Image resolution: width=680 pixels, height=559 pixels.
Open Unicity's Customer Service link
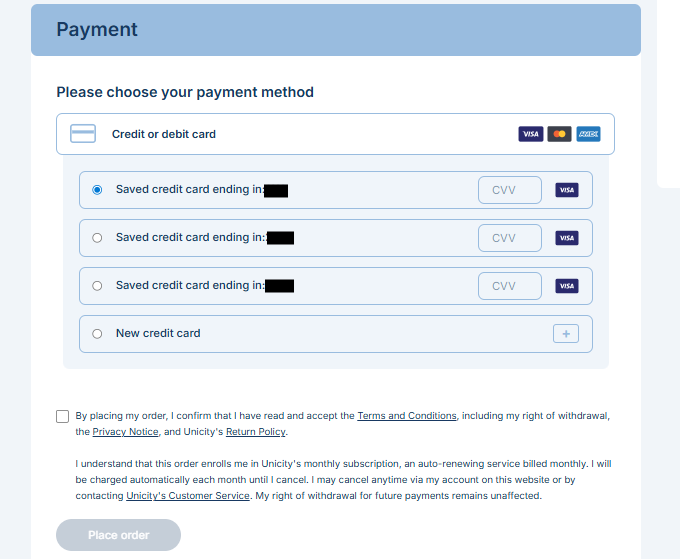[x=187, y=496]
